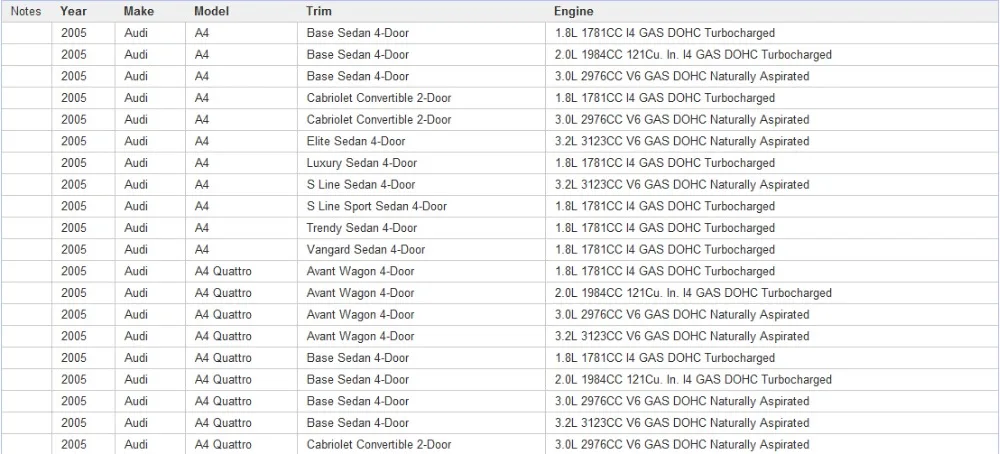Click the S Line Sport Sedan 4-Door cell
This screenshot has width=1000, height=454.
point(422,207)
